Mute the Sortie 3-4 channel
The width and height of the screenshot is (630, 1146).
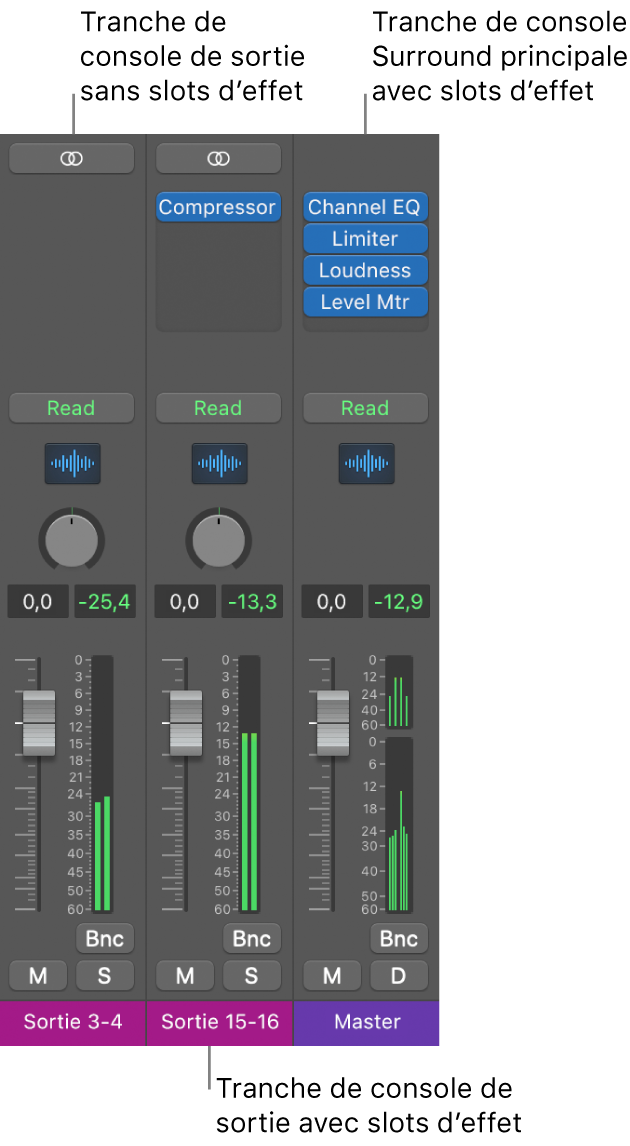click(x=38, y=975)
